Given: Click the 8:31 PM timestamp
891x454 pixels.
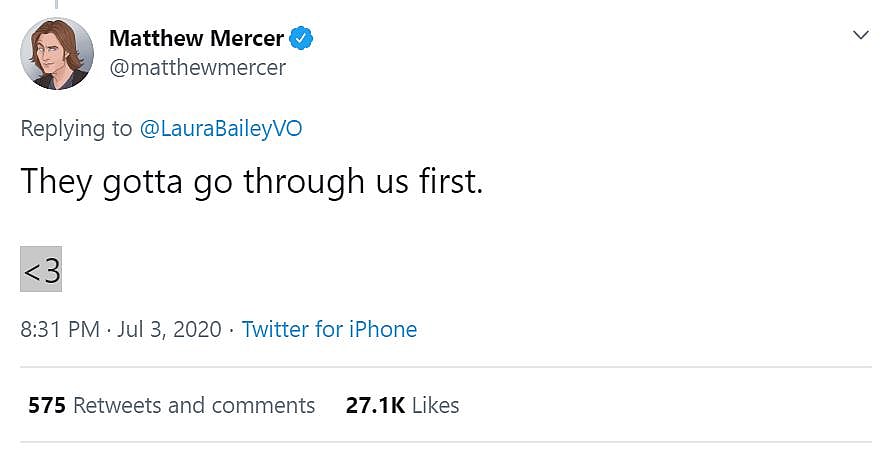Looking at the screenshot, I should pyautogui.click(x=59, y=329).
